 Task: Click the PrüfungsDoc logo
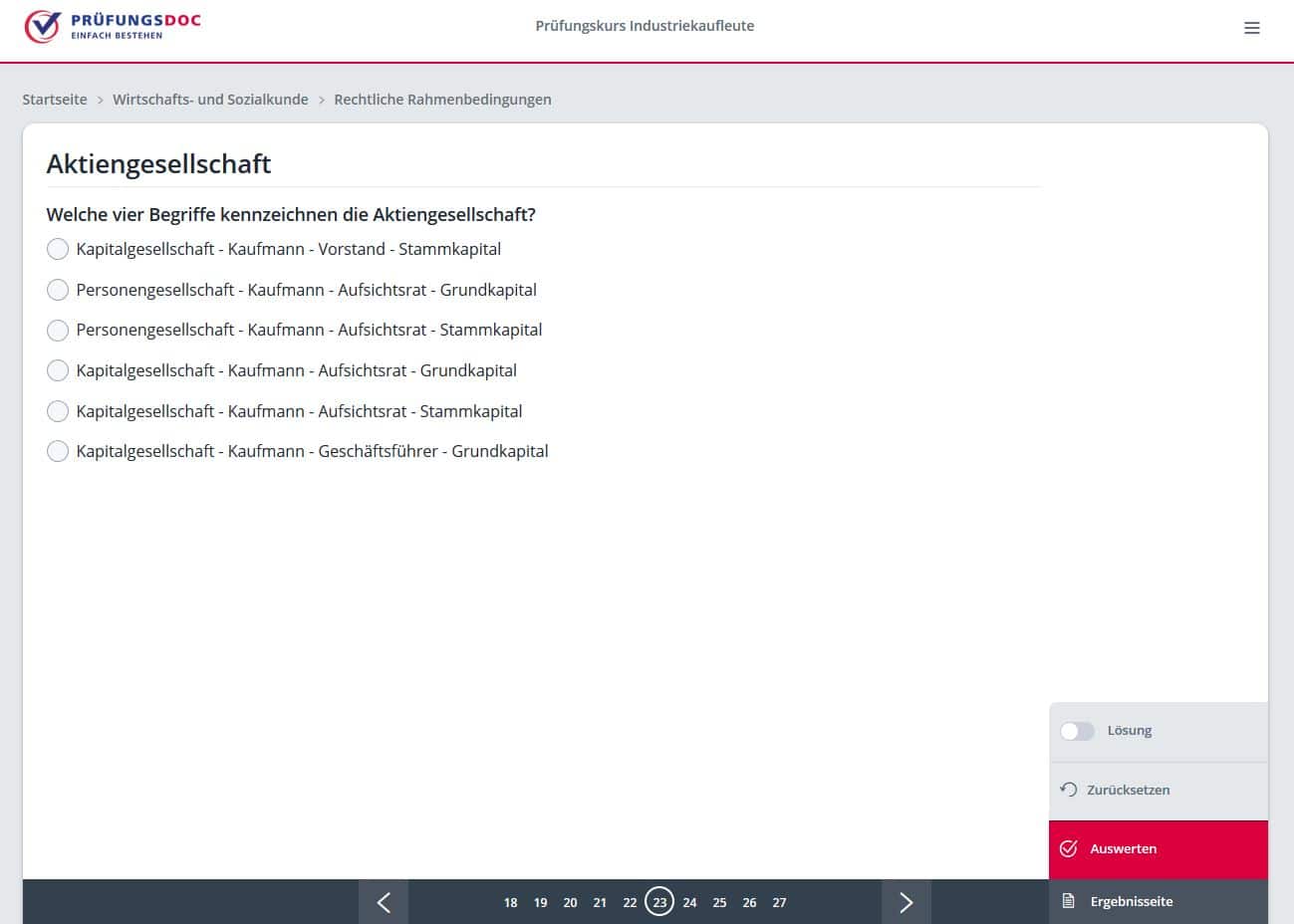(x=113, y=27)
